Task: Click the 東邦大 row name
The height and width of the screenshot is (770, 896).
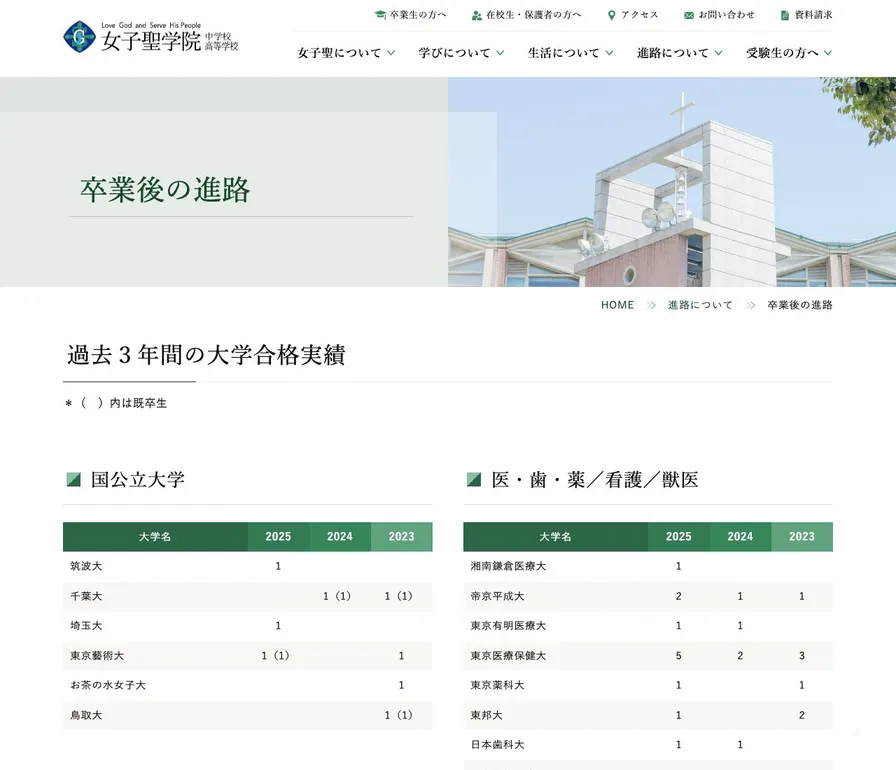Action: (x=487, y=715)
